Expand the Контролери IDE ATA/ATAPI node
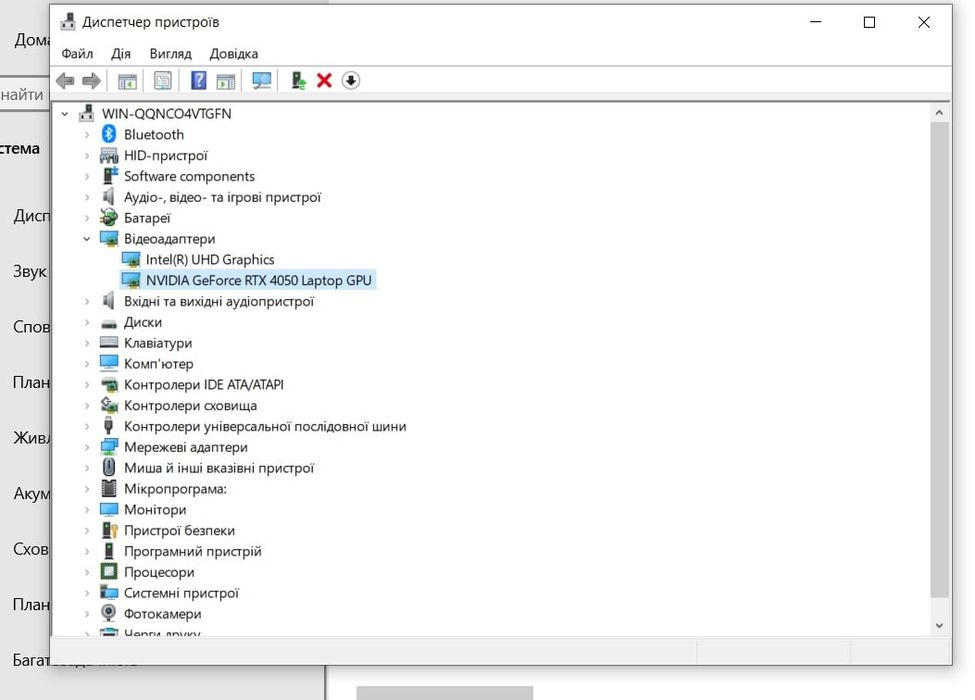The image size is (975, 700). 87,385
